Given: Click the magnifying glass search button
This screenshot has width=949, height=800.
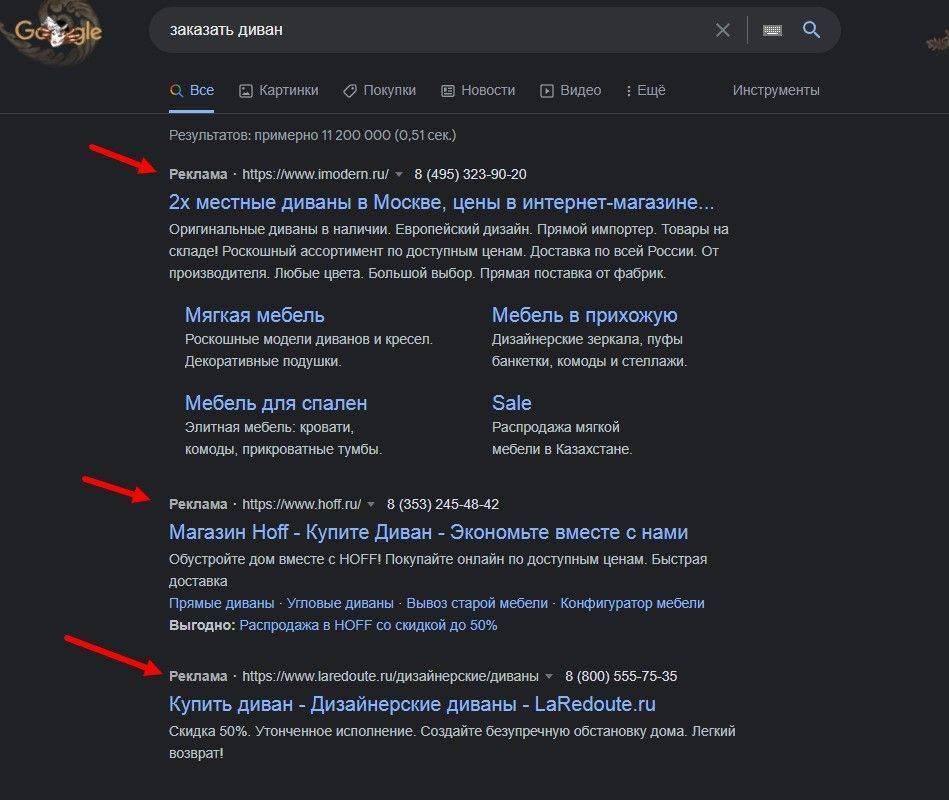Looking at the screenshot, I should [811, 30].
